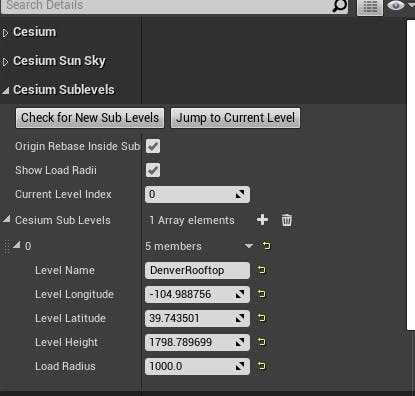The image size is (415, 396).
Task: Click the Level Latitude spinner arrow icon
Action: pyautogui.click(x=240, y=318)
